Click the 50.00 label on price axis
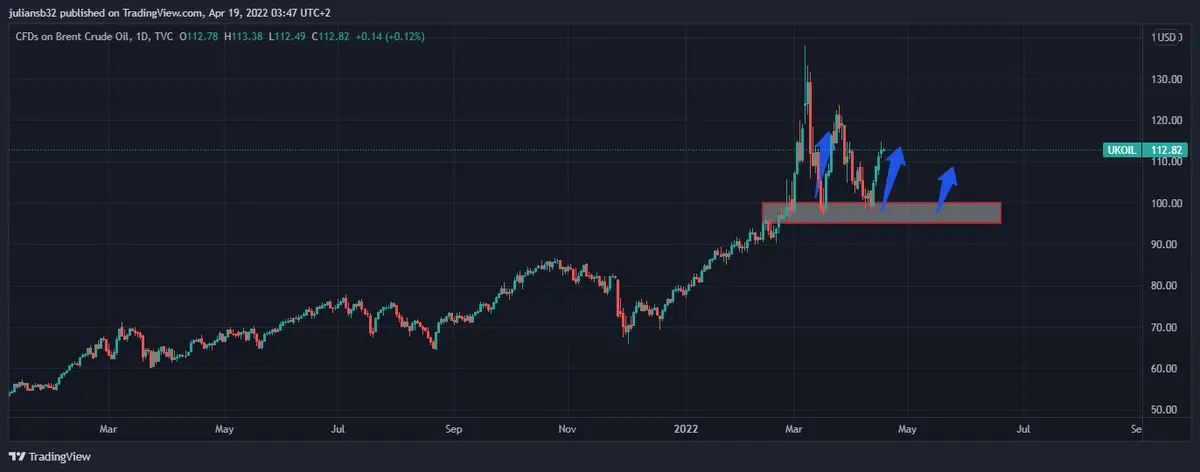This screenshot has width=1200, height=472. point(1160,410)
